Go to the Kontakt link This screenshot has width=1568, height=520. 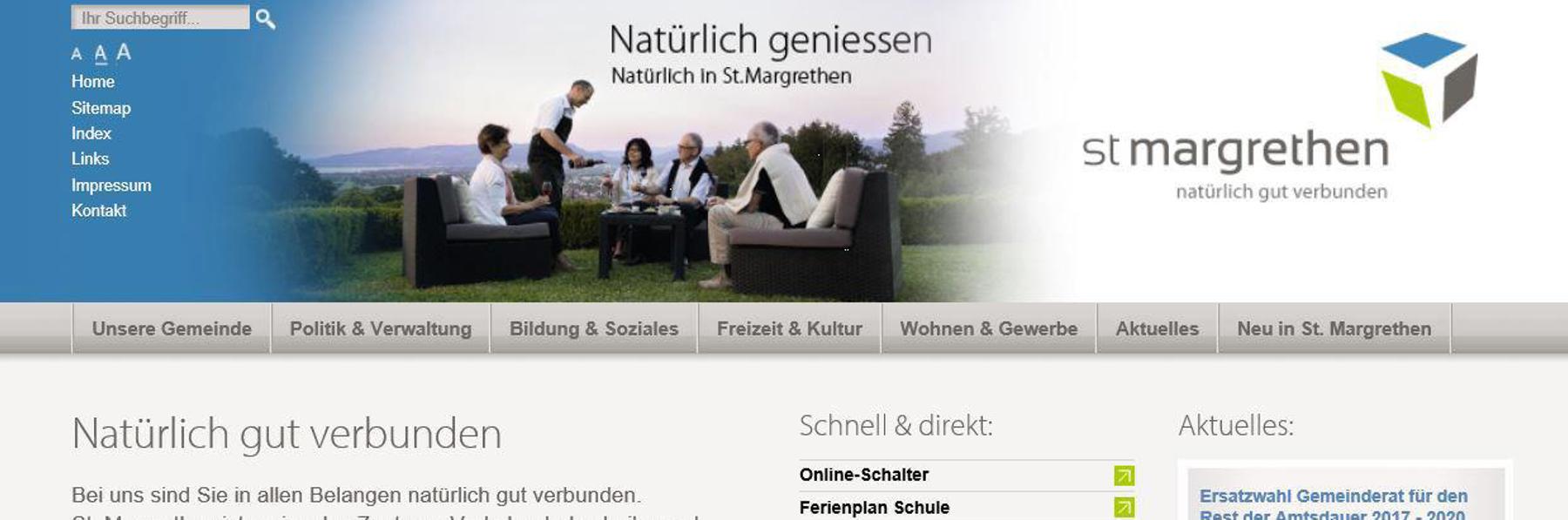[x=98, y=211]
